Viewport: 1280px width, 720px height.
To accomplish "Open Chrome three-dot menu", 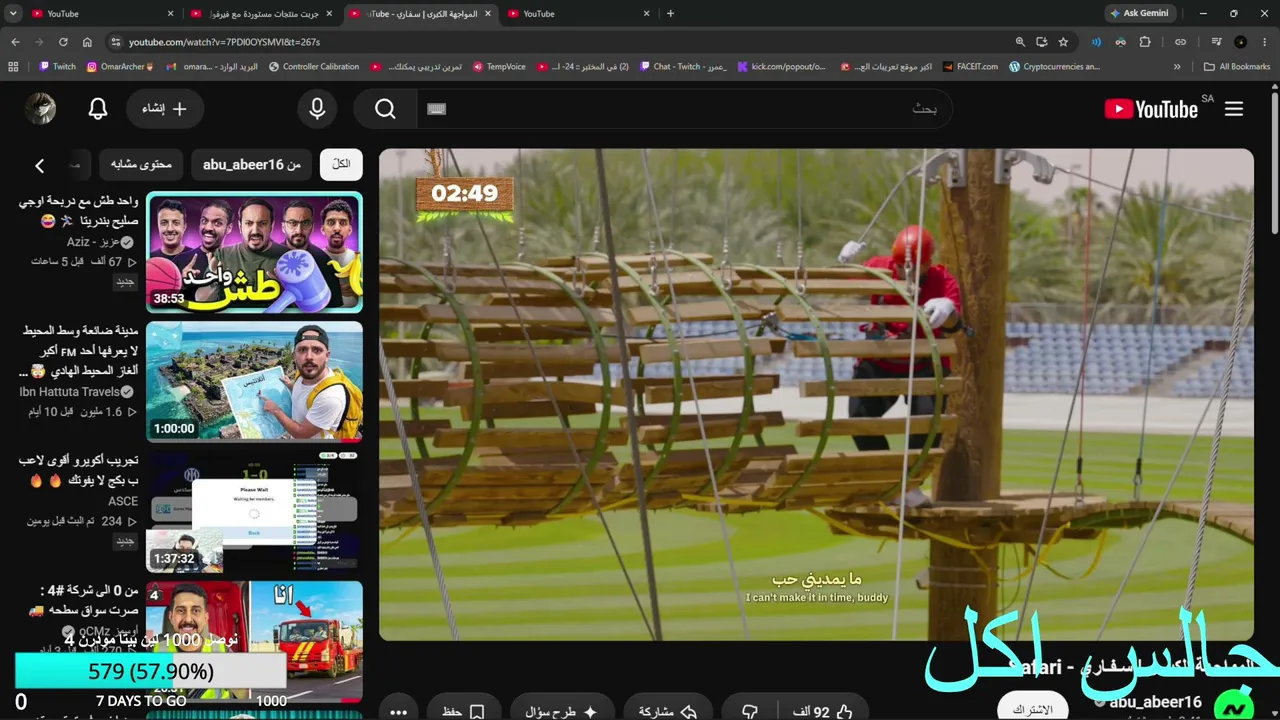I will coord(1265,42).
